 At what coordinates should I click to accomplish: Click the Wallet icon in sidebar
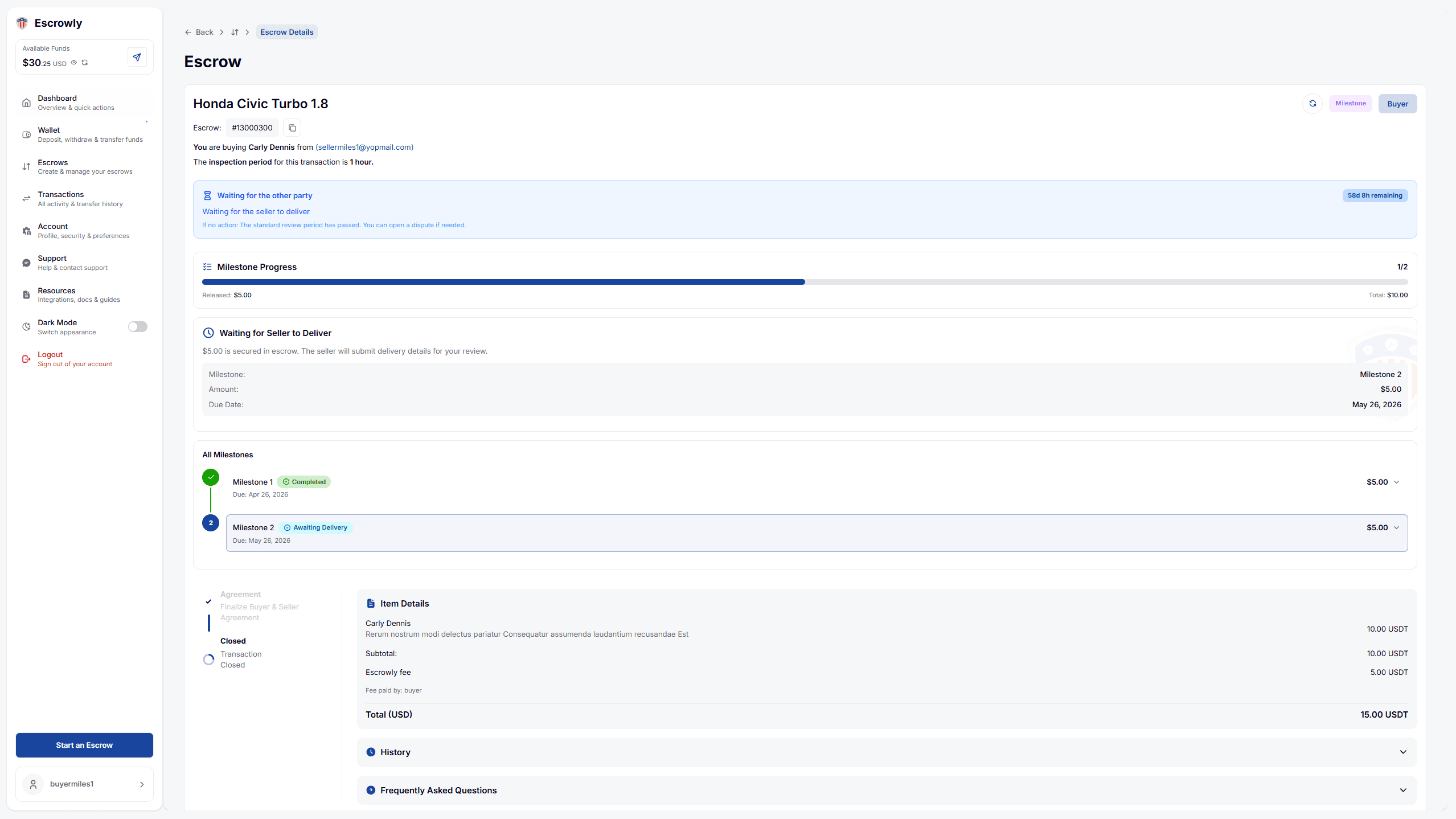(x=26, y=135)
